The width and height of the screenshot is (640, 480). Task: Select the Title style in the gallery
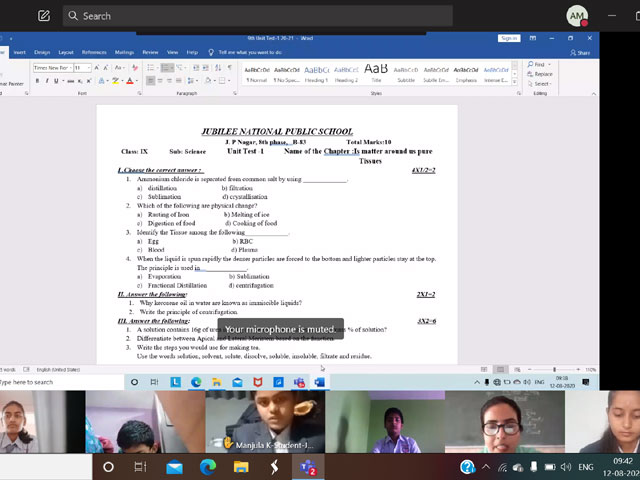point(376,72)
